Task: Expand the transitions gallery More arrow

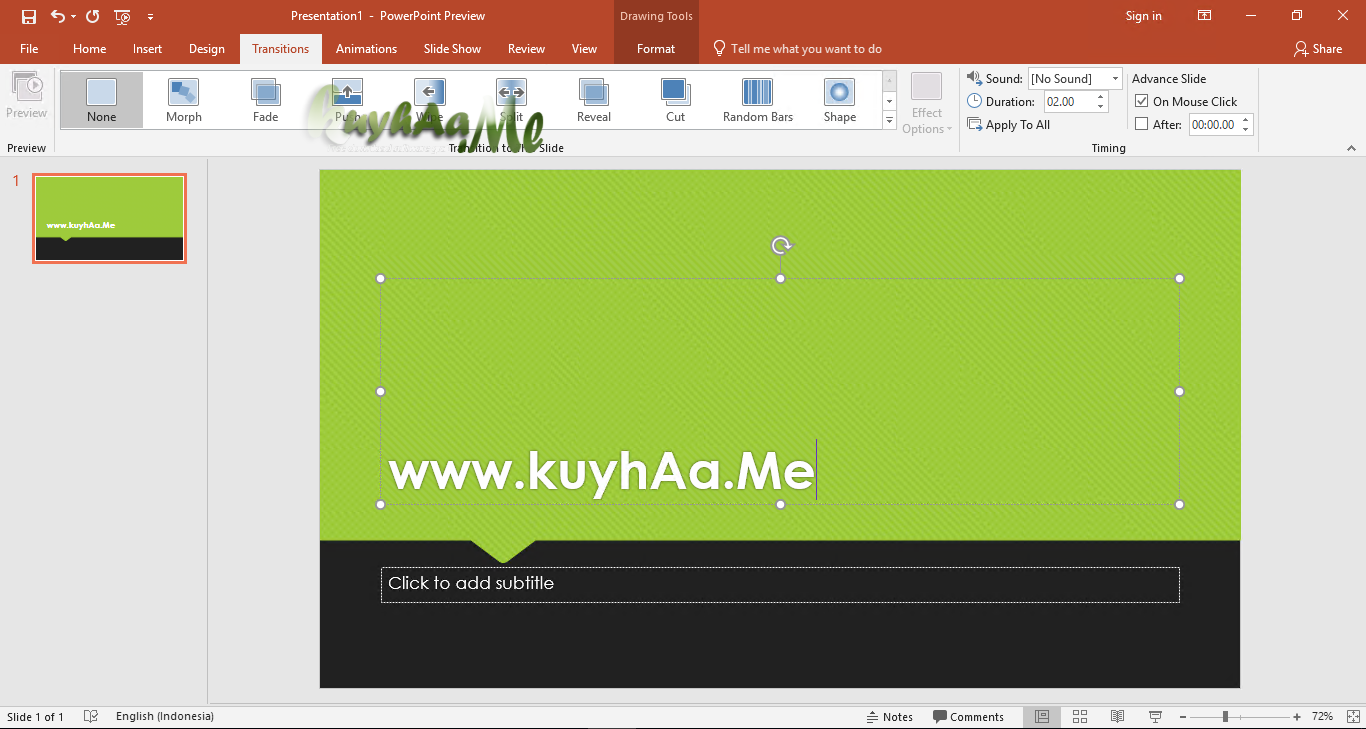Action: click(889, 119)
